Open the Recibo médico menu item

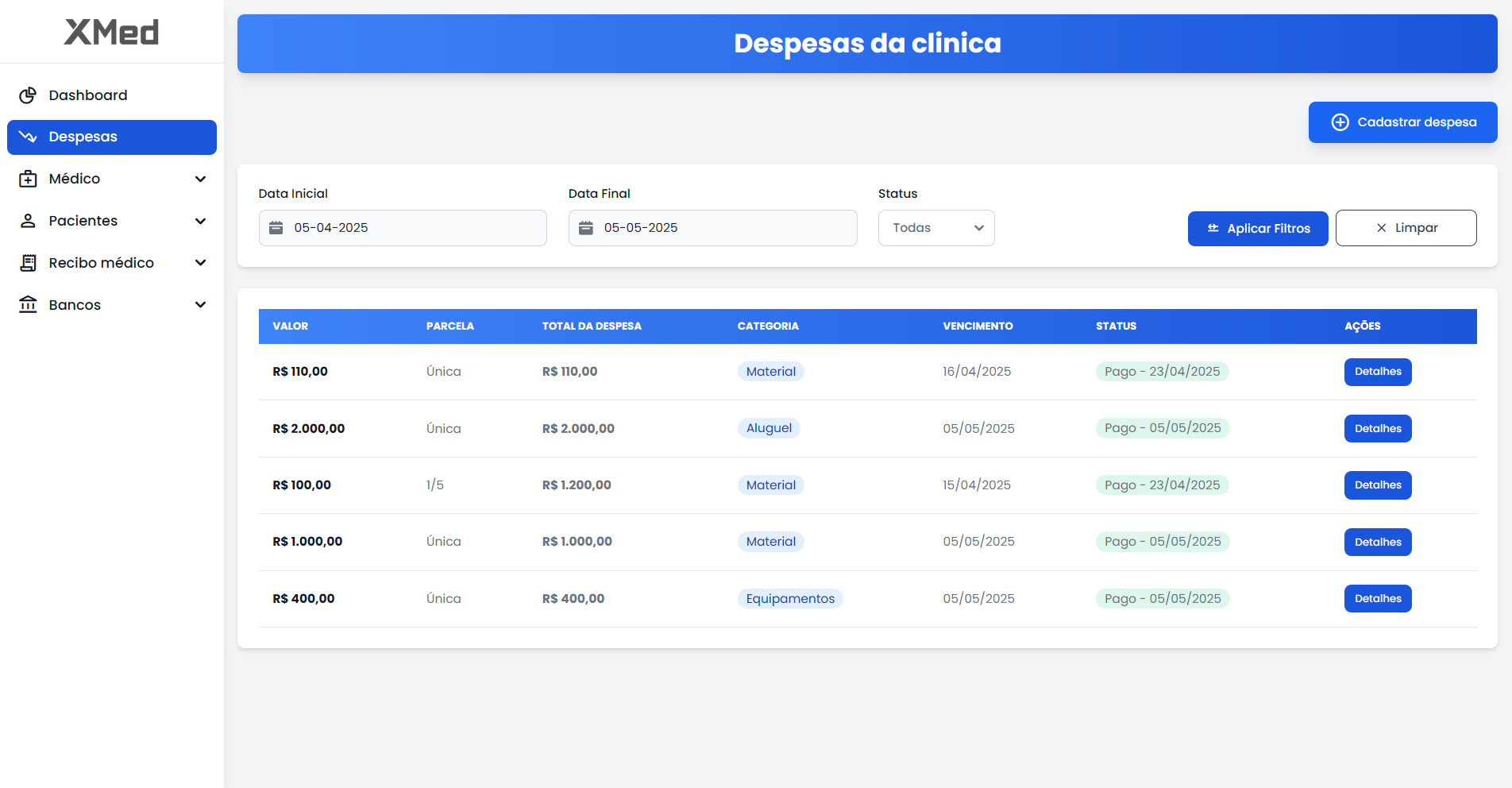[101, 263]
